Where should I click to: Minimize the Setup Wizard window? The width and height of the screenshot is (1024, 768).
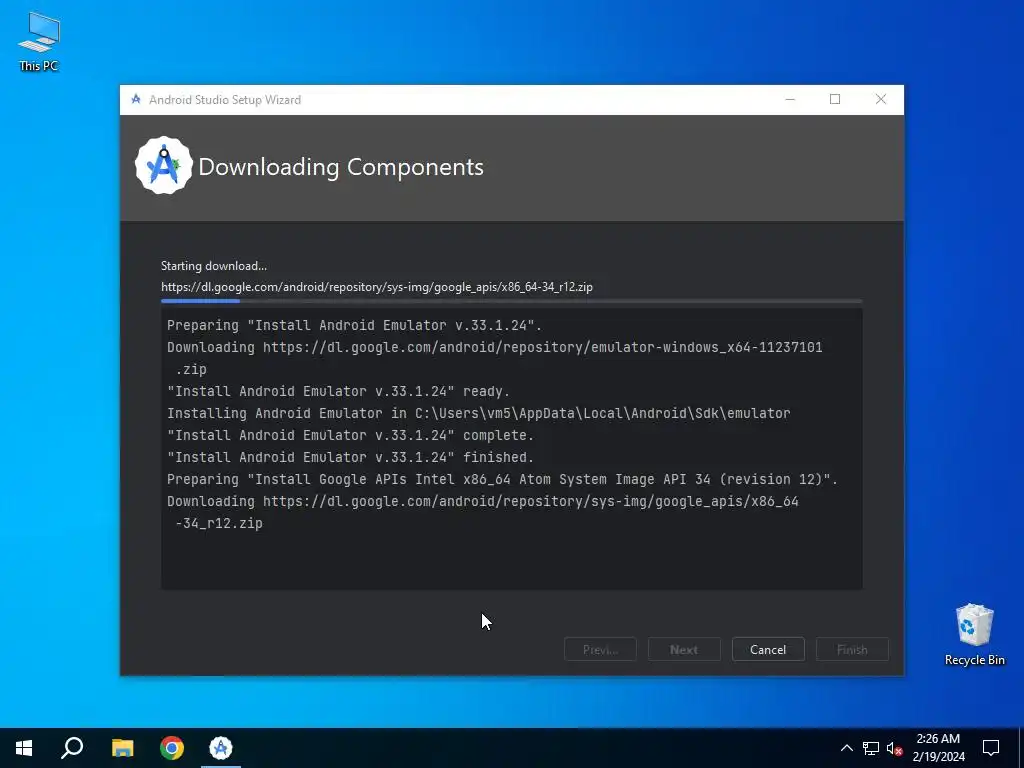point(790,99)
